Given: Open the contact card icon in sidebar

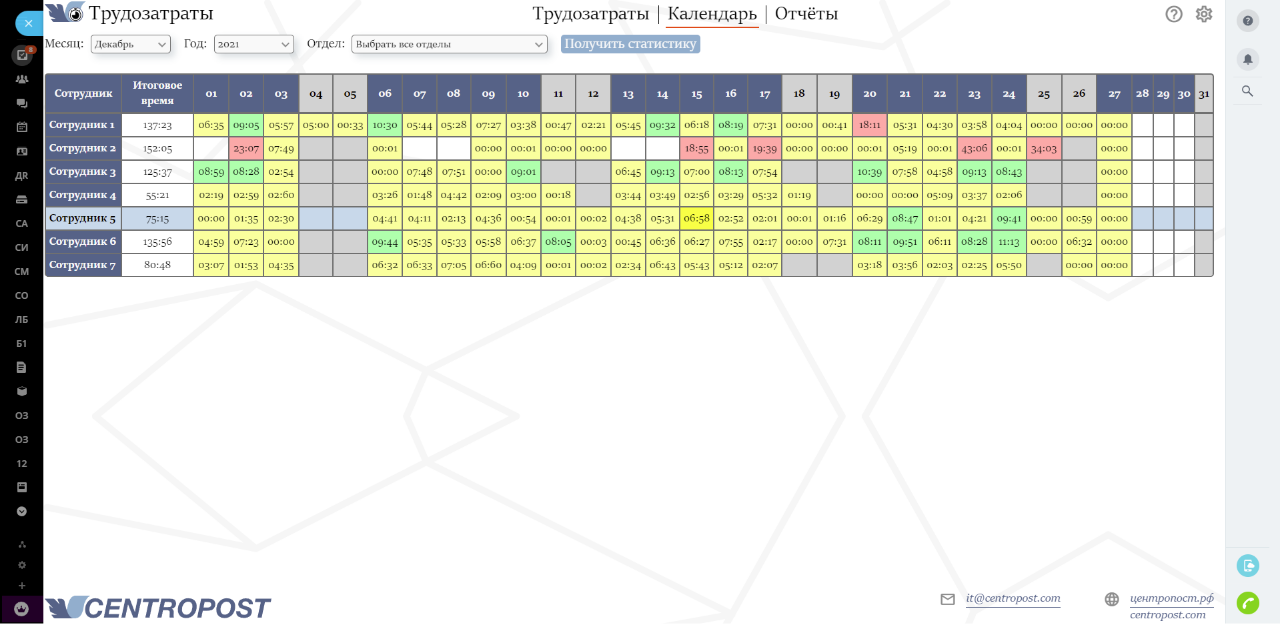Looking at the screenshot, I should pyautogui.click(x=22, y=151).
